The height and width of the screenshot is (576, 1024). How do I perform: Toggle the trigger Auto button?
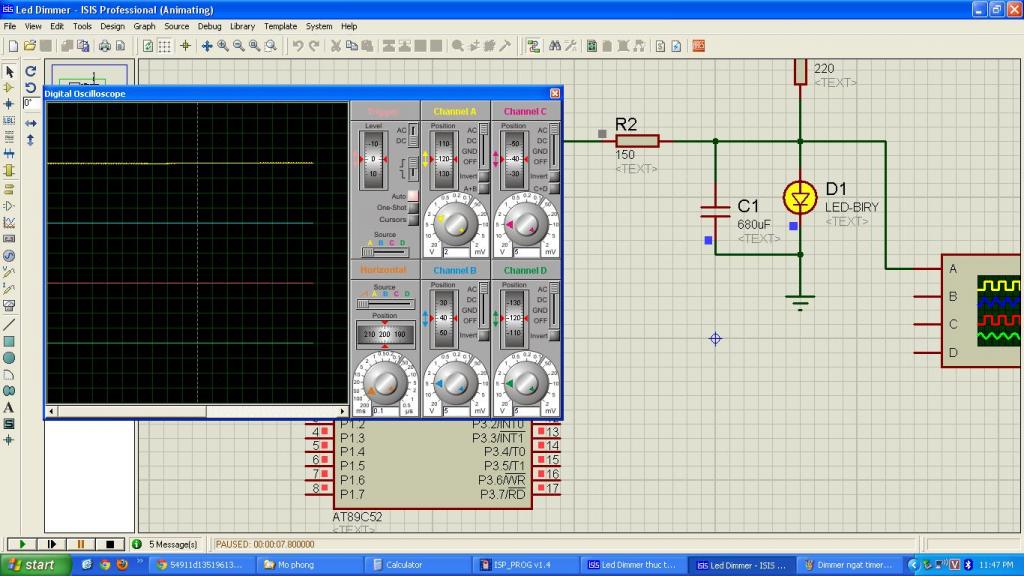pos(412,196)
